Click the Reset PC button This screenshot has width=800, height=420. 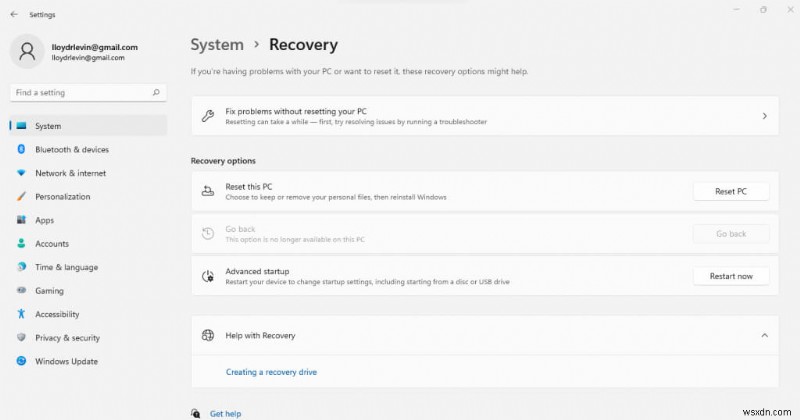click(731, 191)
